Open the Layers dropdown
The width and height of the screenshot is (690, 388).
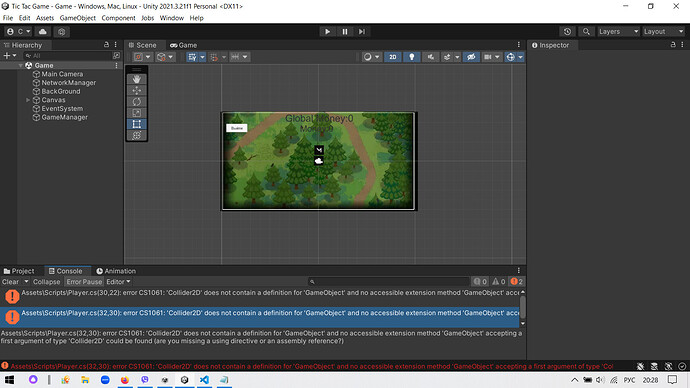point(618,32)
